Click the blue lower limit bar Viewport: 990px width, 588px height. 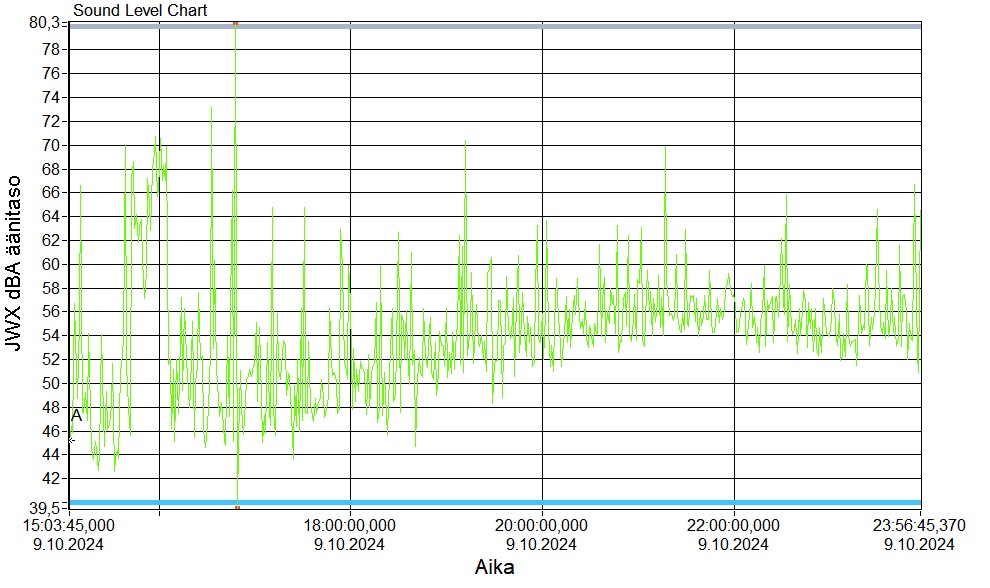(495, 503)
